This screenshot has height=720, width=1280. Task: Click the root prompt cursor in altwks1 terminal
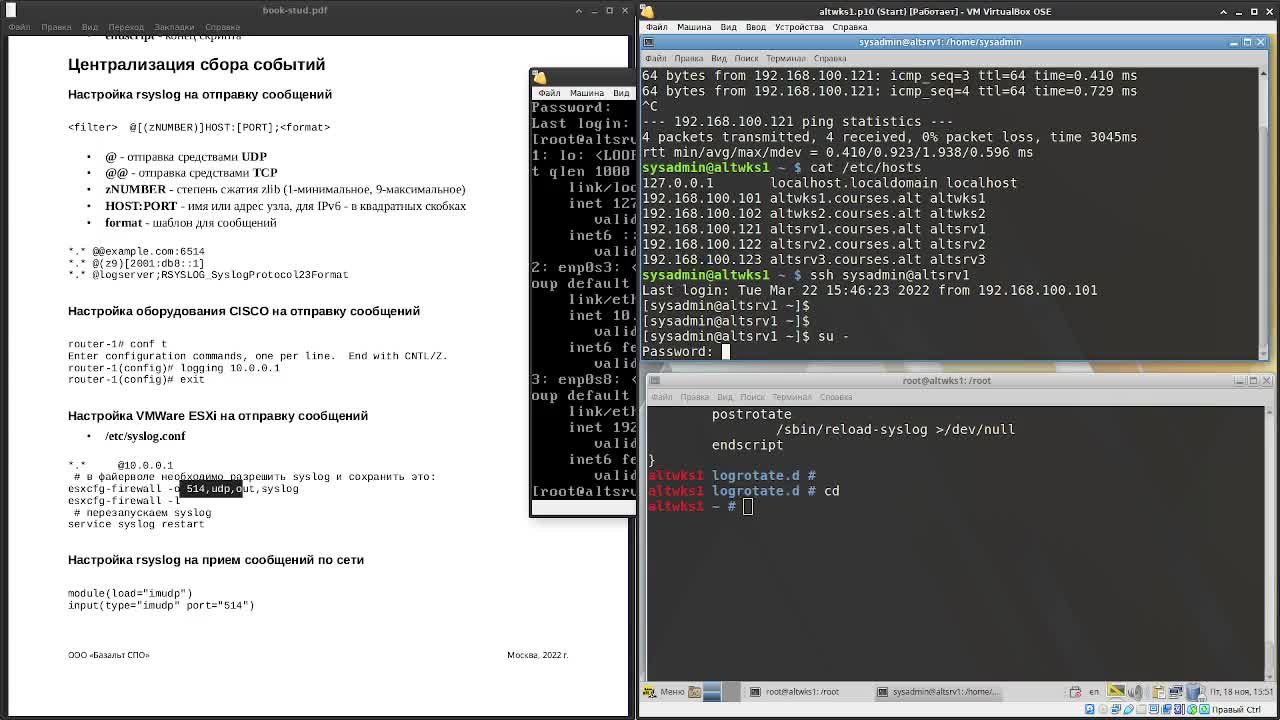pos(748,507)
